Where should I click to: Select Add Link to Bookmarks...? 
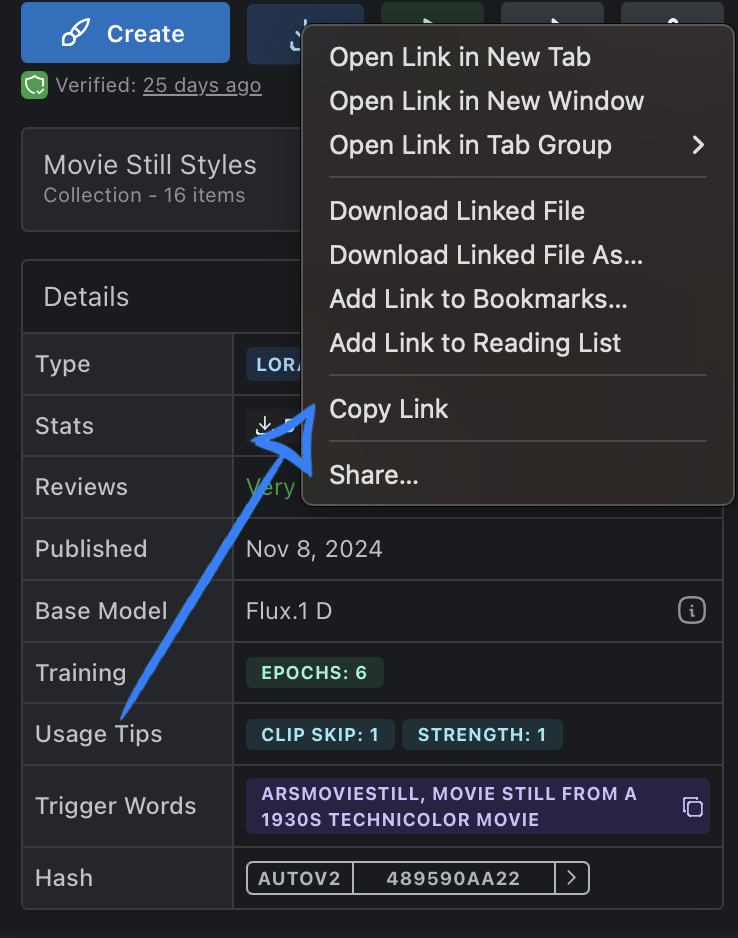coord(478,299)
